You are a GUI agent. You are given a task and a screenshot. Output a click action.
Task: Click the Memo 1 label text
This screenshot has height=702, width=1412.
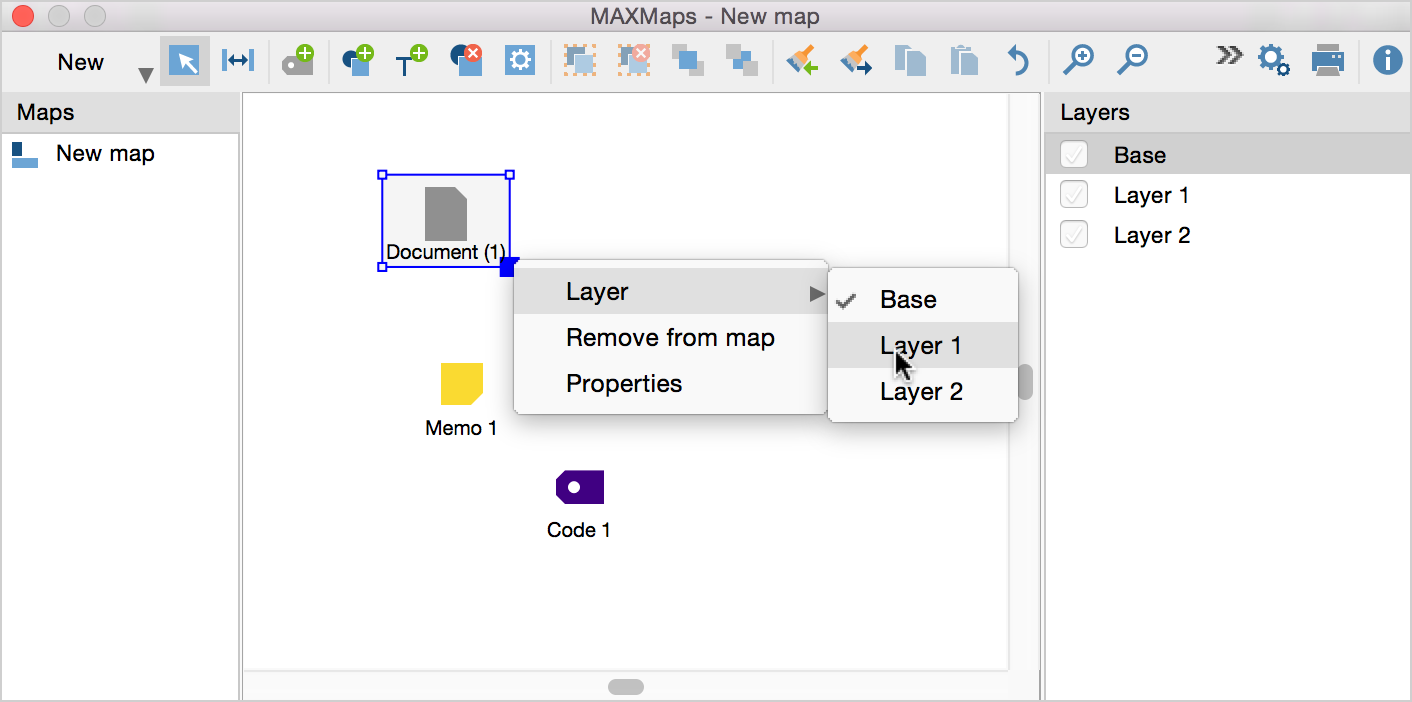point(461,428)
